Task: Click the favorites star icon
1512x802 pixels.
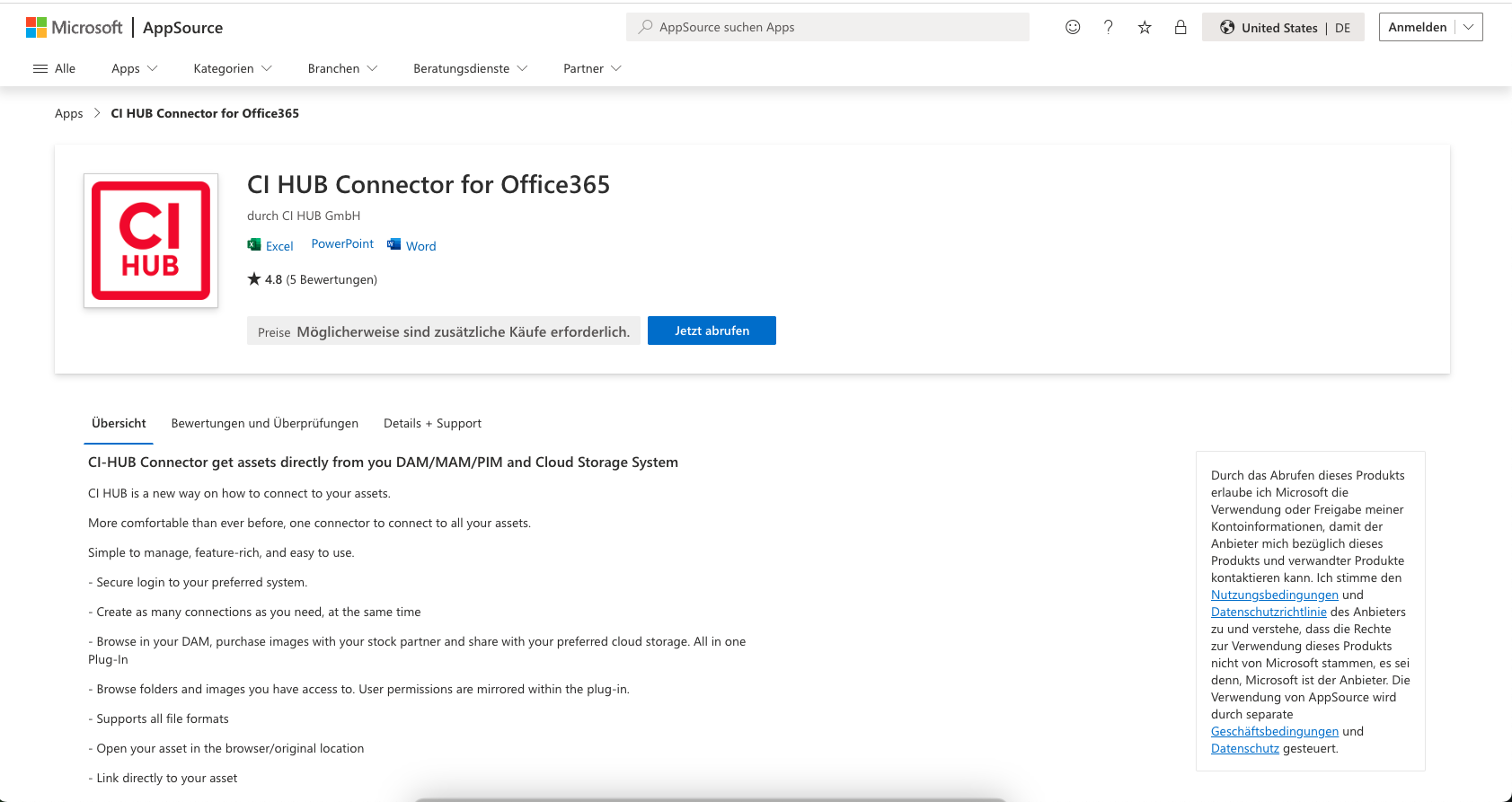Action: tap(1145, 27)
